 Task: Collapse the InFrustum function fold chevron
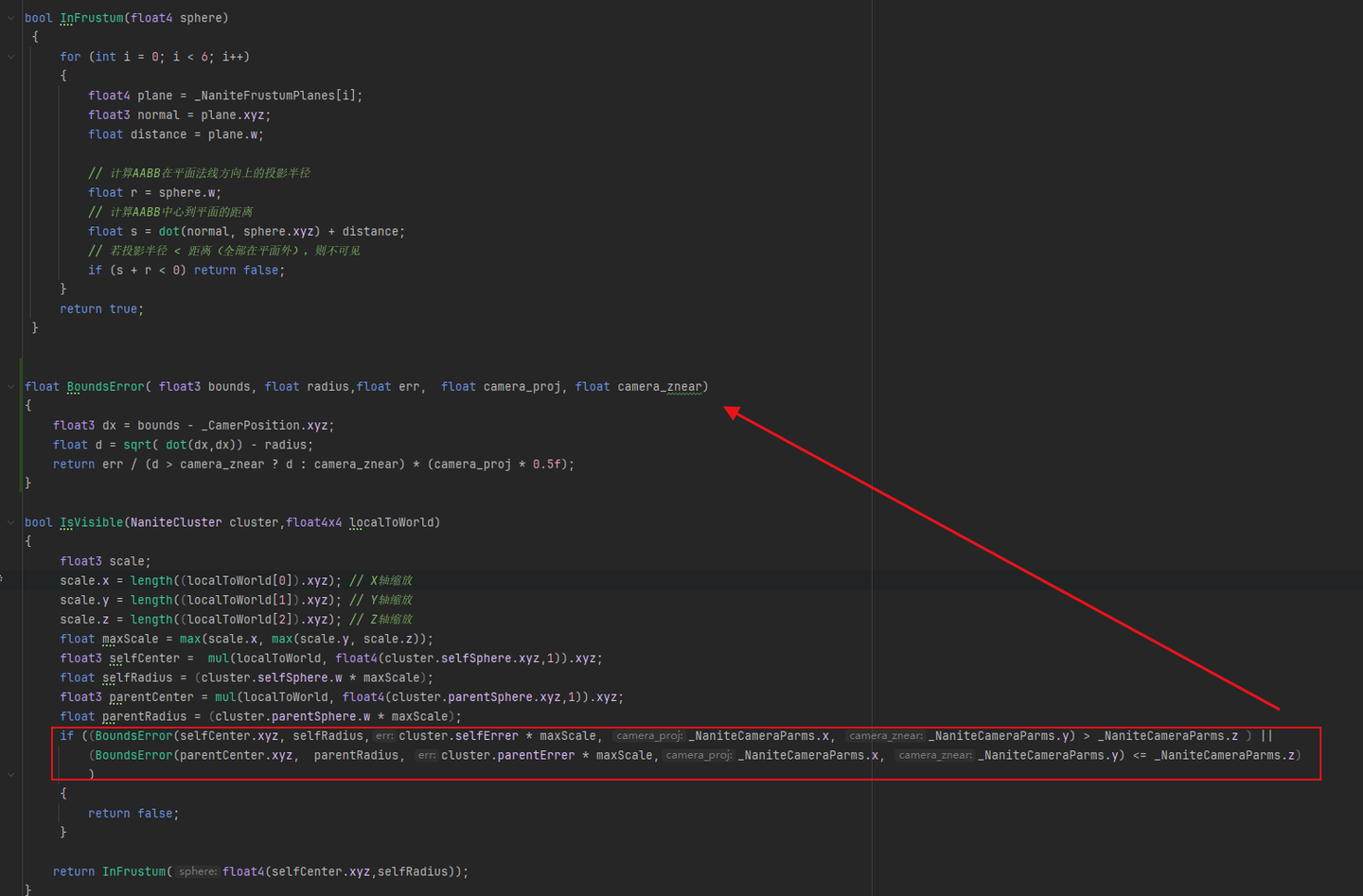pyautogui.click(x=11, y=18)
